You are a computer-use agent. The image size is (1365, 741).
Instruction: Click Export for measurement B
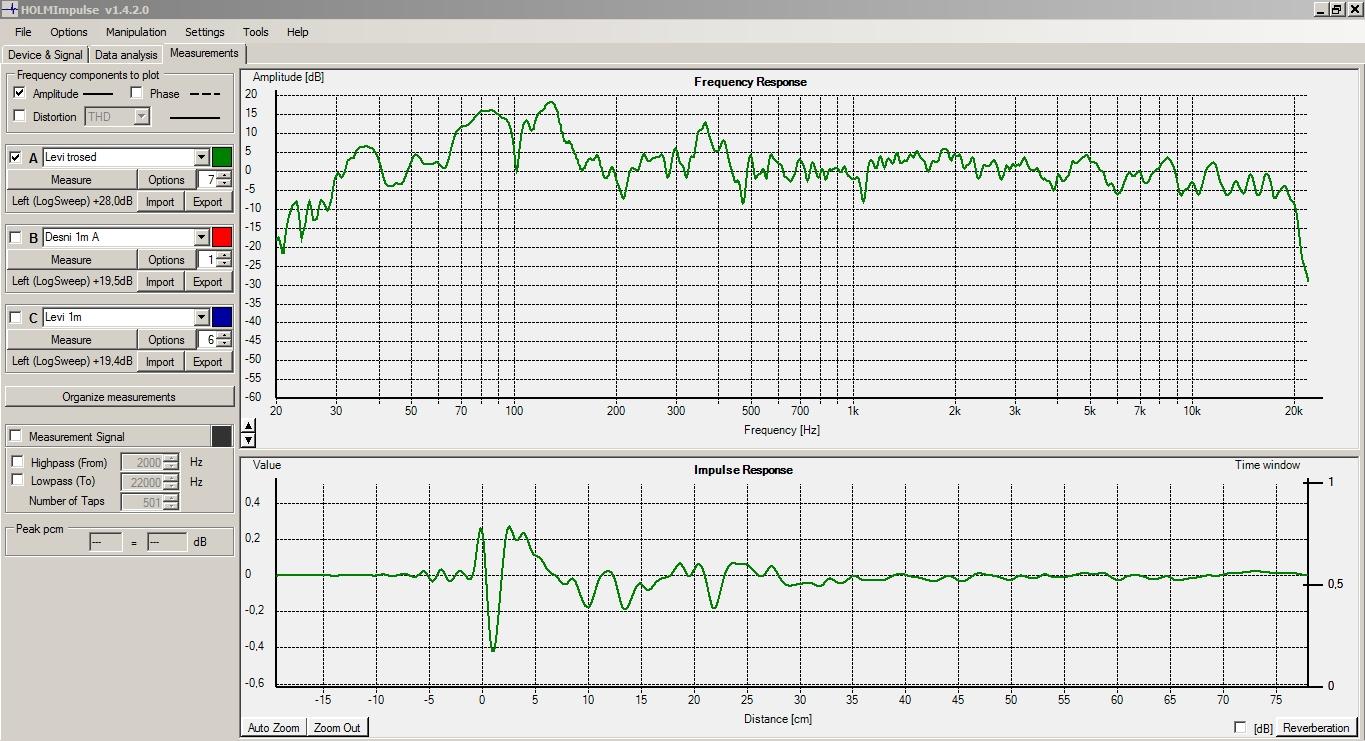[x=208, y=282]
